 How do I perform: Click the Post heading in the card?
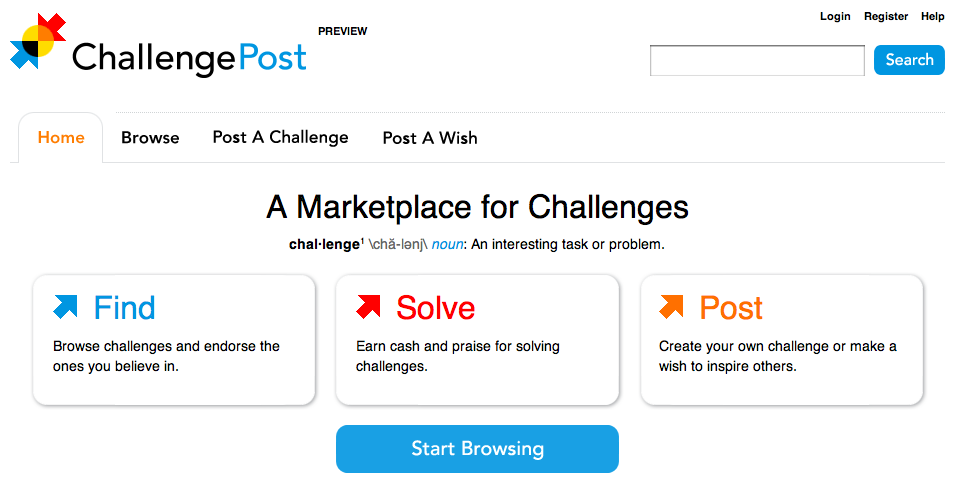coord(731,308)
